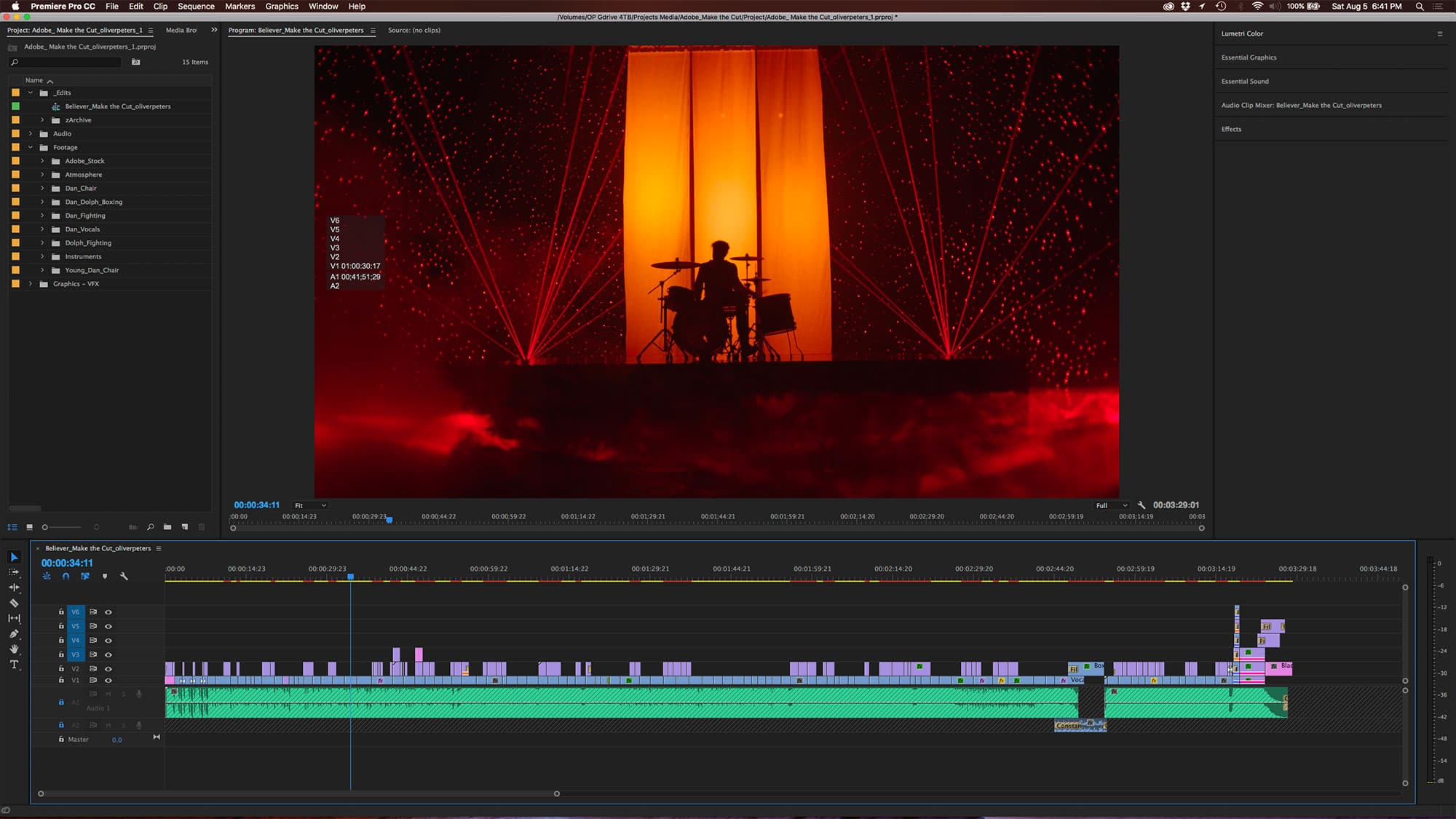The width and height of the screenshot is (1456, 819).
Task: Open the Essential Graphics panel
Action: 1249,58
